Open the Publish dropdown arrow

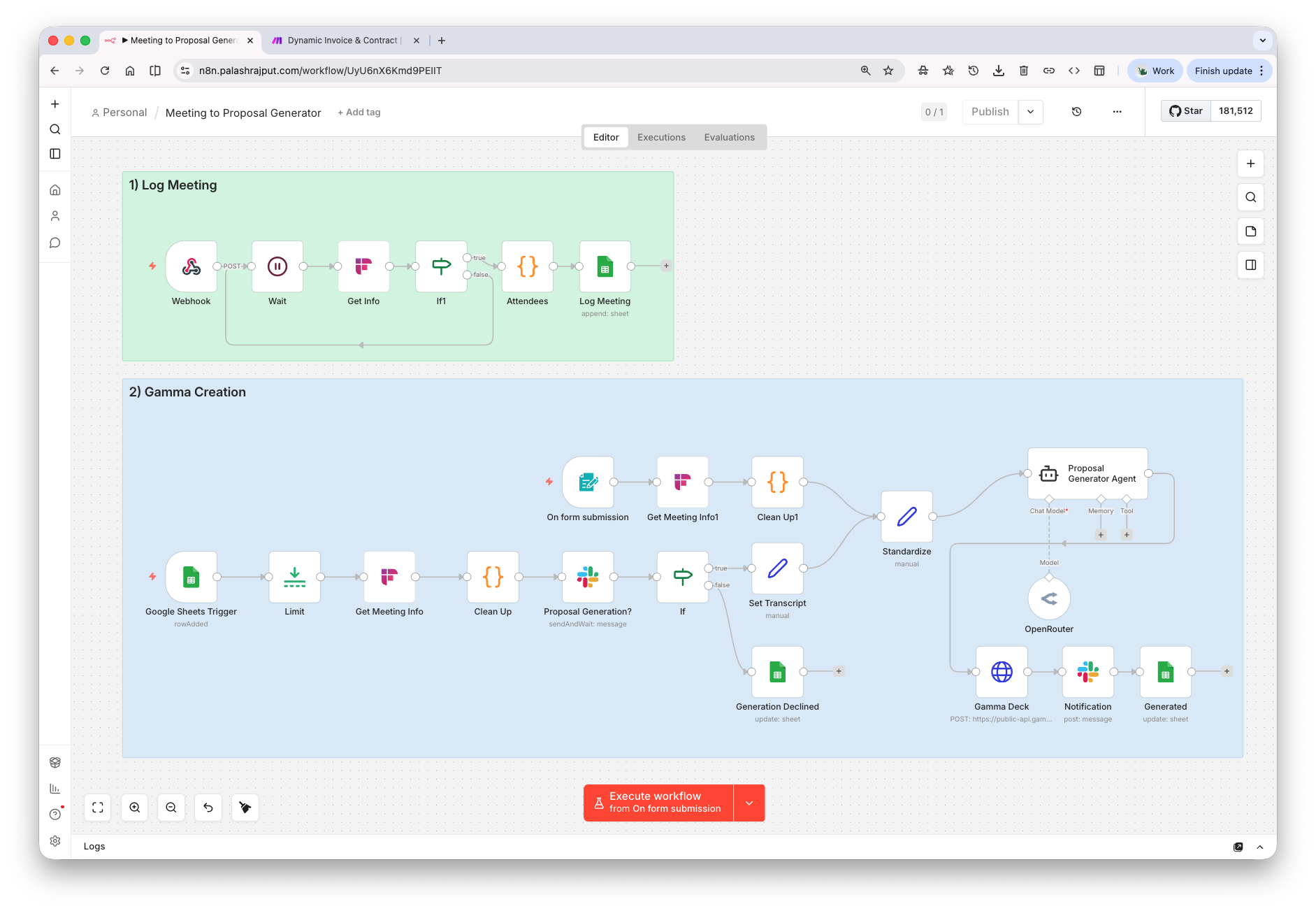coord(1030,112)
